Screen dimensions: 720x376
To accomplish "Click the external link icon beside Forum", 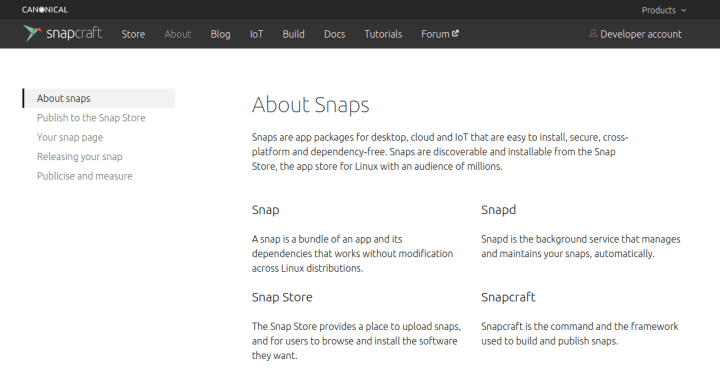I will (x=455, y=34).
